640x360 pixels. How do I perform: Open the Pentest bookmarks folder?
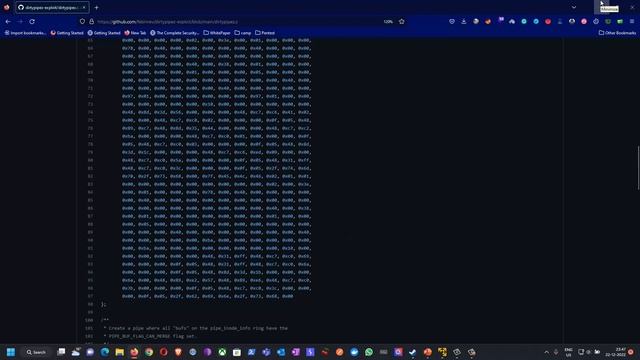(265, 33)
